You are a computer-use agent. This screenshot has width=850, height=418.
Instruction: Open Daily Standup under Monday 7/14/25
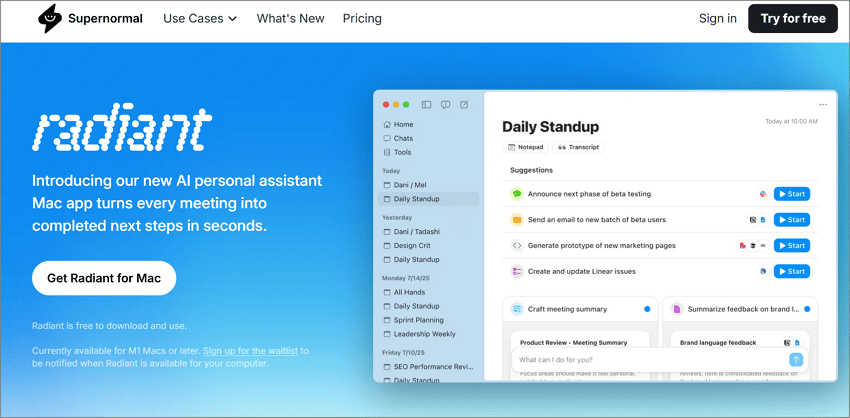(428, 306)
